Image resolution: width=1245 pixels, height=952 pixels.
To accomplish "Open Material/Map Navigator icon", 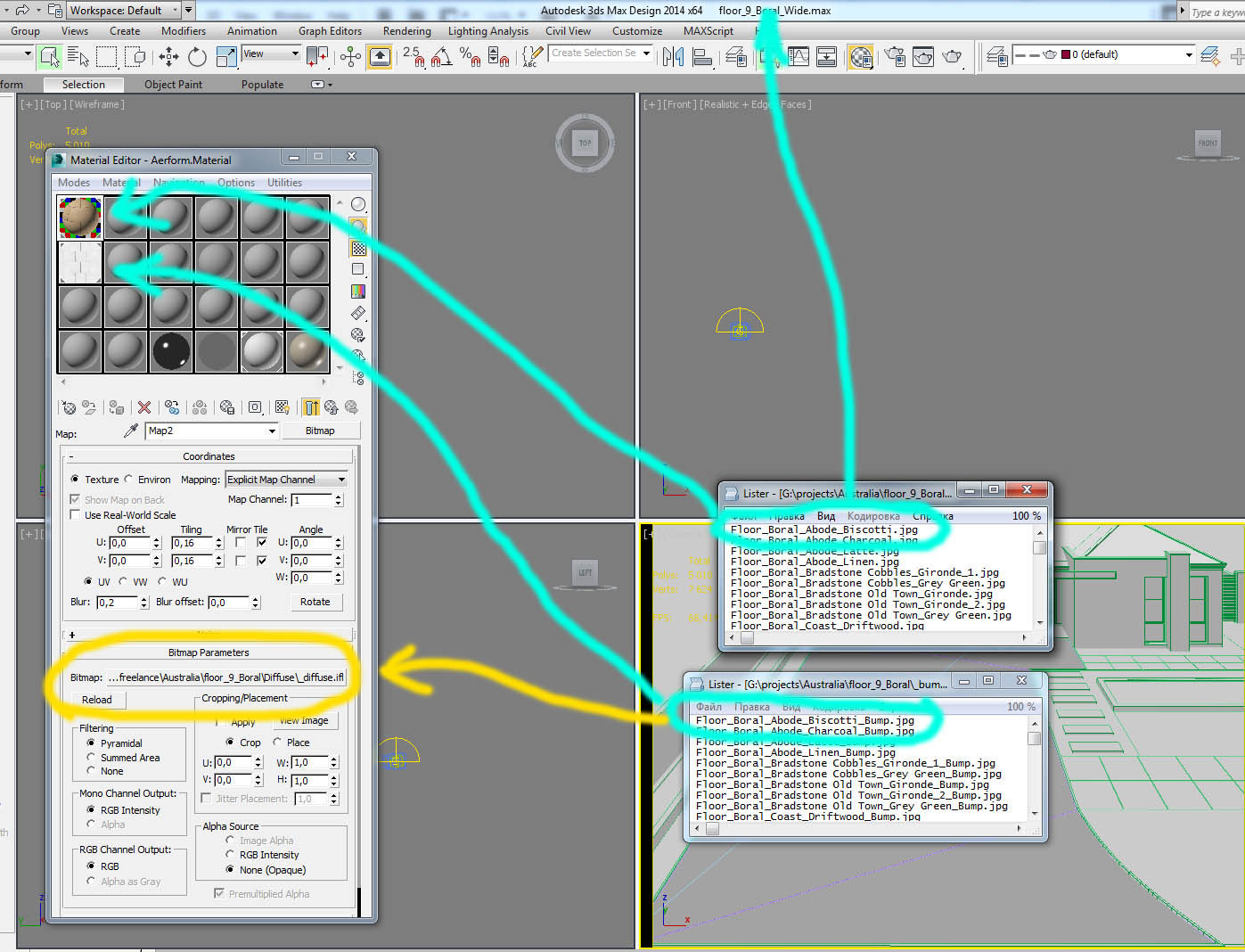I will tap(358, 378).
